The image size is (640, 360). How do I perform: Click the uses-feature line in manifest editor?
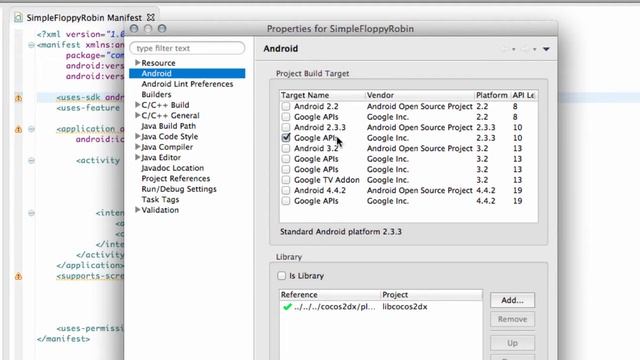[88, 108]
